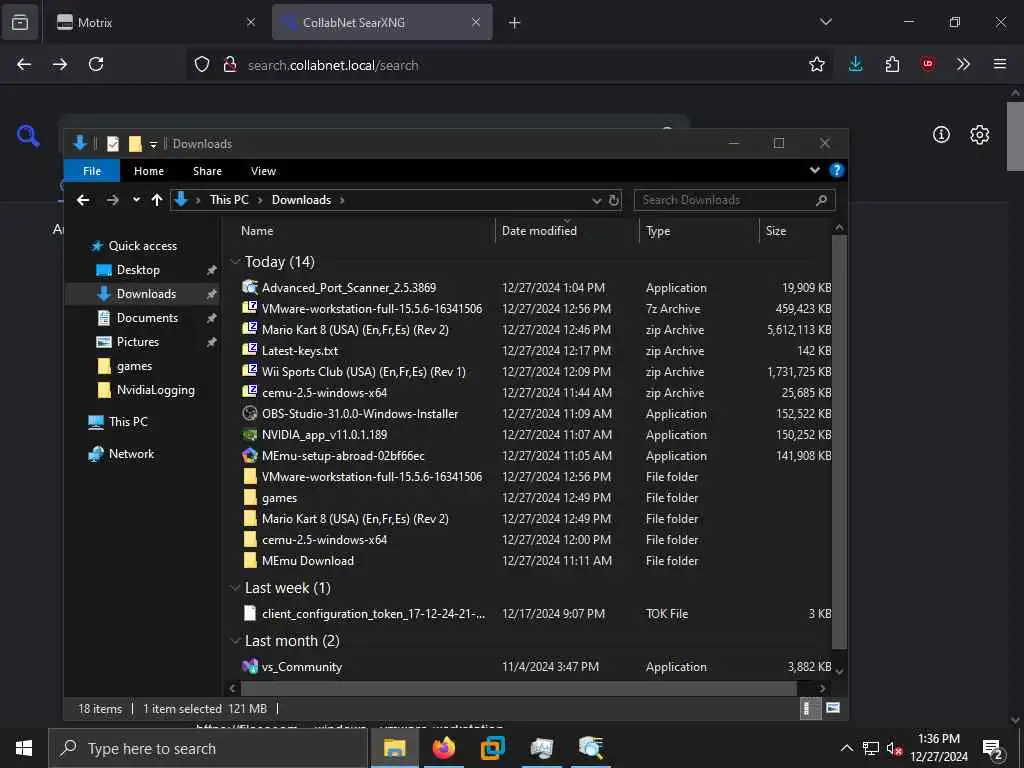The width and height of the screenshot is (1024, 768).
Task: Select Mario Kart 8 zip Archive
Action: [x=536, y=329]
